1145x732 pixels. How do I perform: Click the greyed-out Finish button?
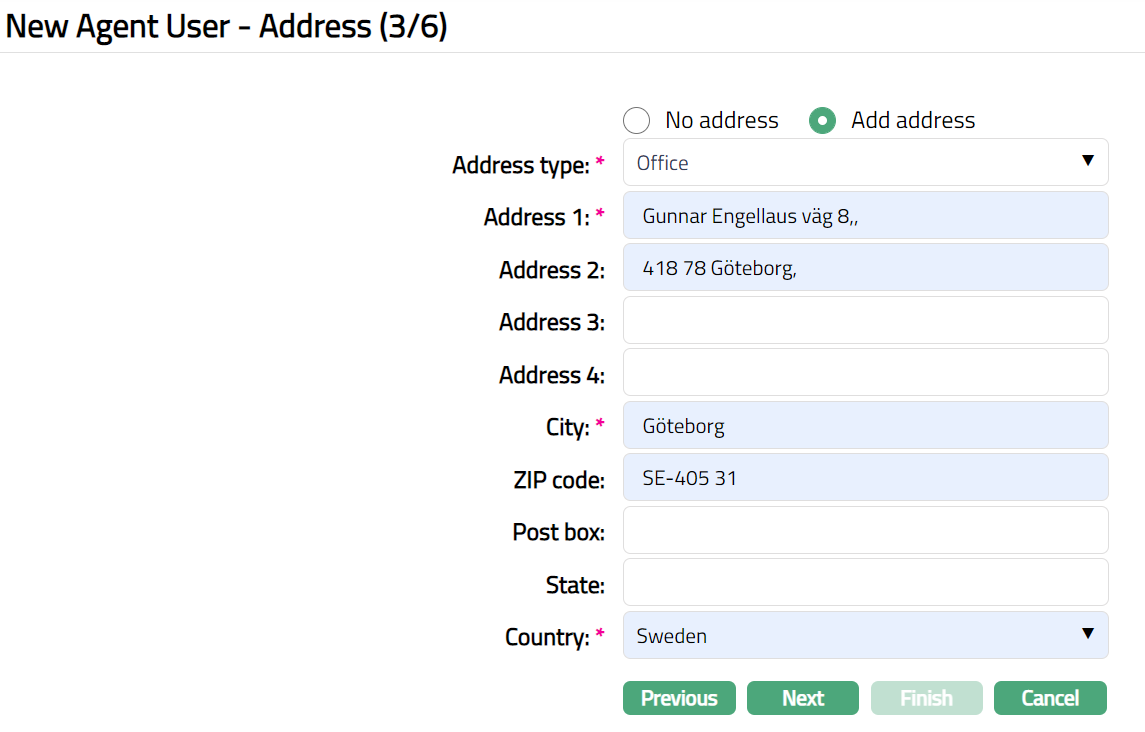[926, 698]
